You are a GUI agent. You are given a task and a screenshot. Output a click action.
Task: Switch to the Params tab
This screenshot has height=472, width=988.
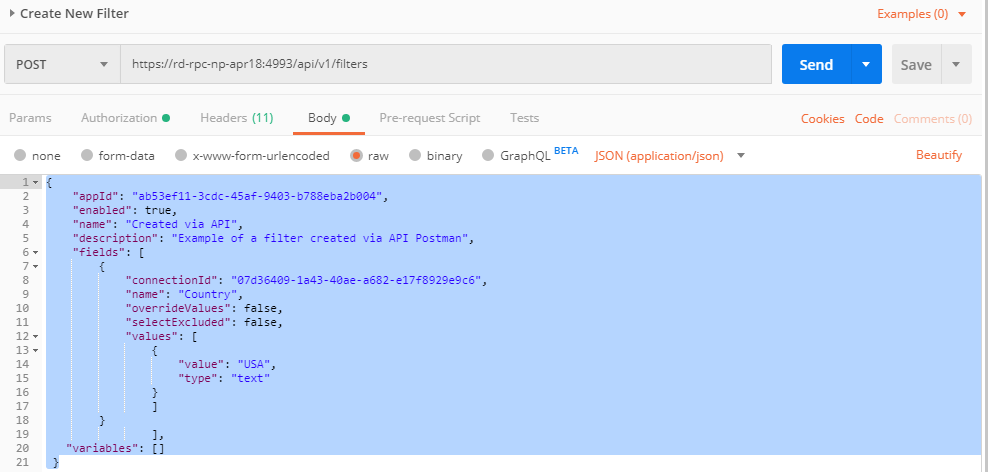[x=30, y=118]
